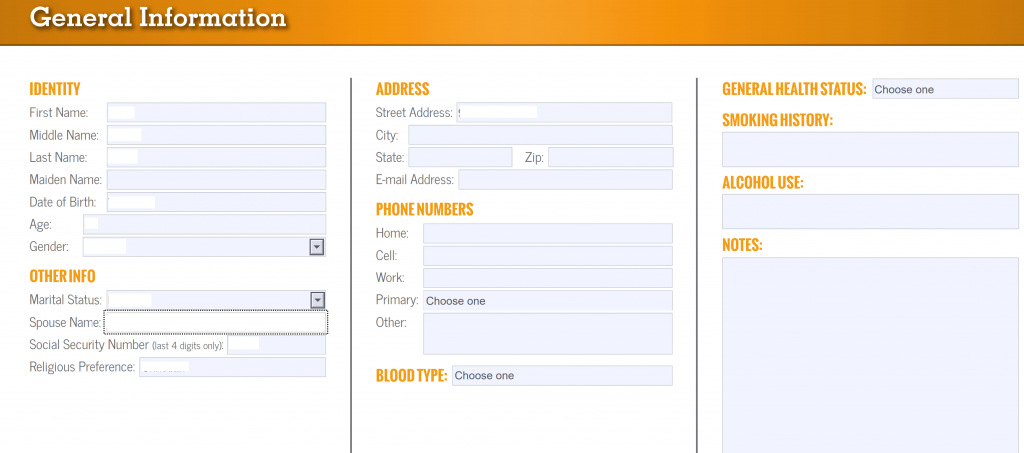Click the Date of Birth field

(216, 202)
